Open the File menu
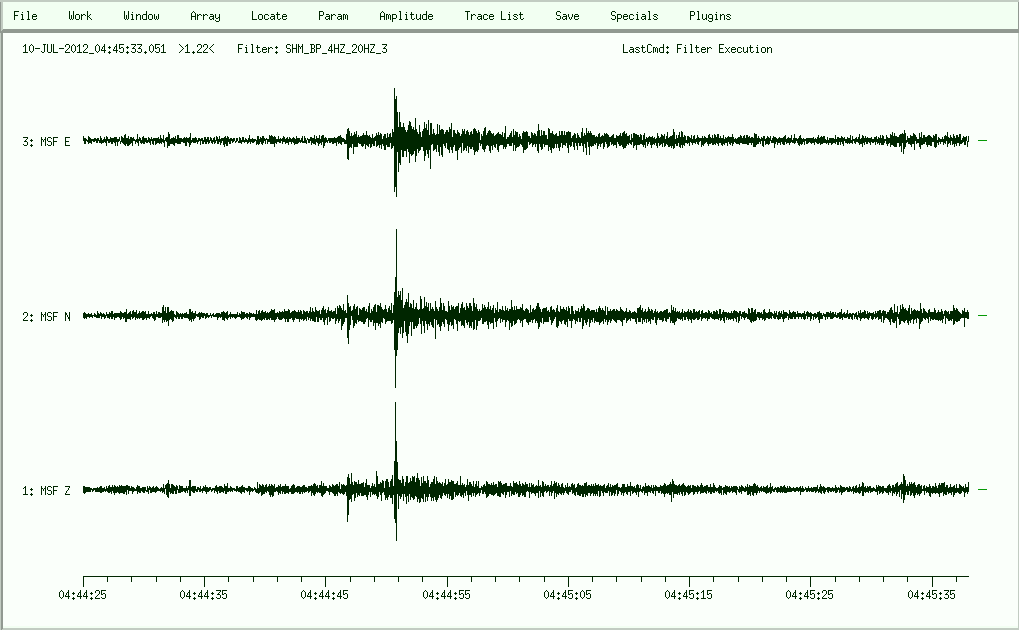This screenshot has height=630, width=1019. [25, 16]
